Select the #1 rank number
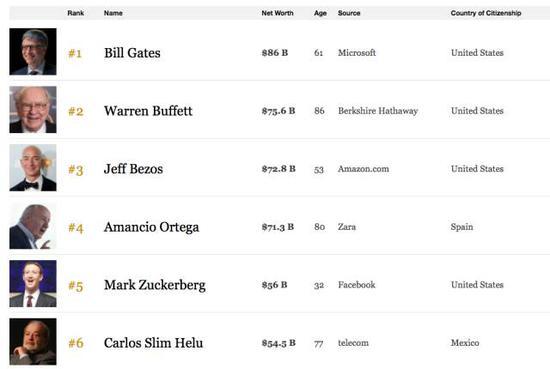 [x=75, y=53]
